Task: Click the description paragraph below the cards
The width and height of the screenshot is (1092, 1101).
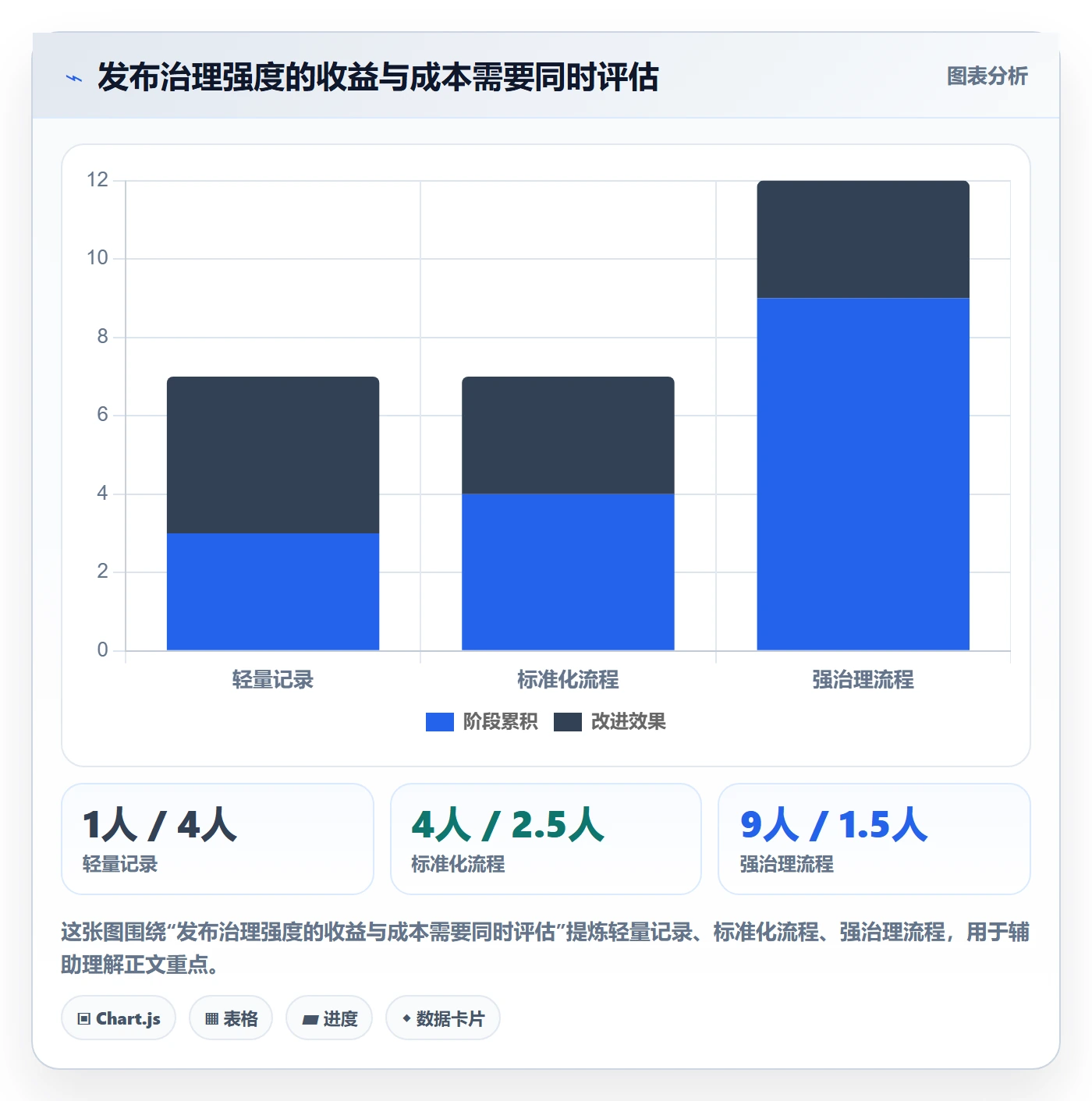Action: click(545, 948)
